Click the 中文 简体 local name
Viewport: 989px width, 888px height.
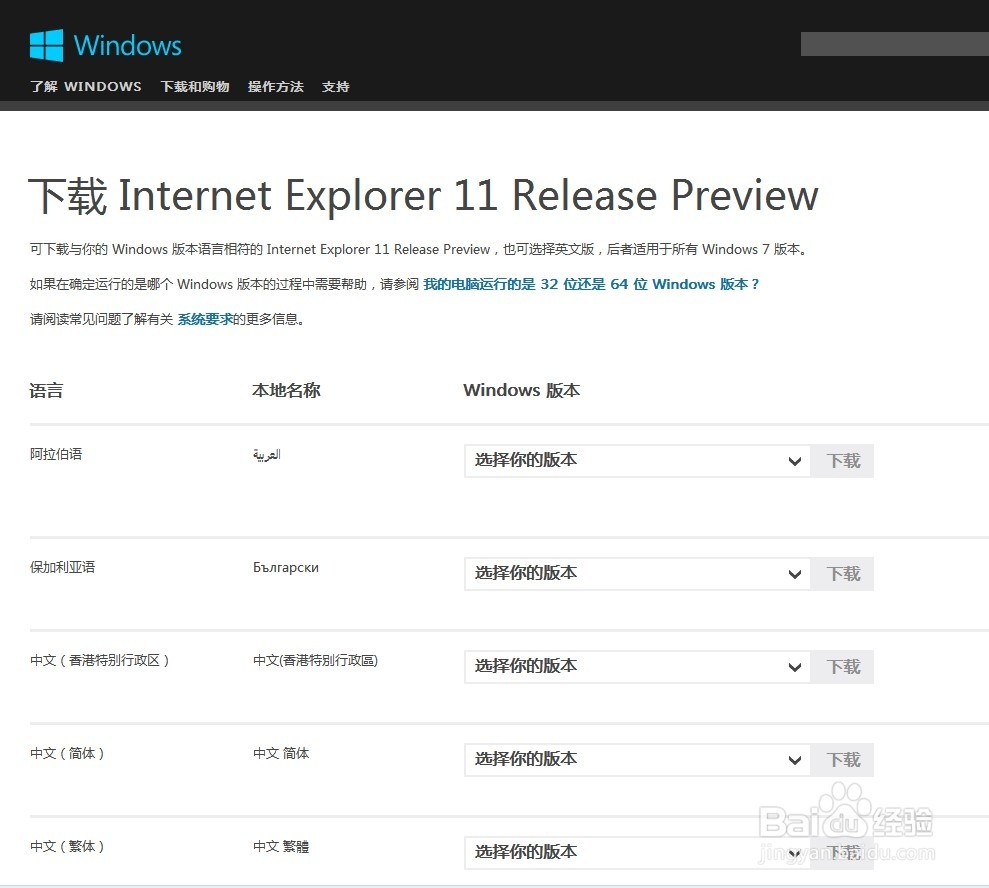coord(281,753)
